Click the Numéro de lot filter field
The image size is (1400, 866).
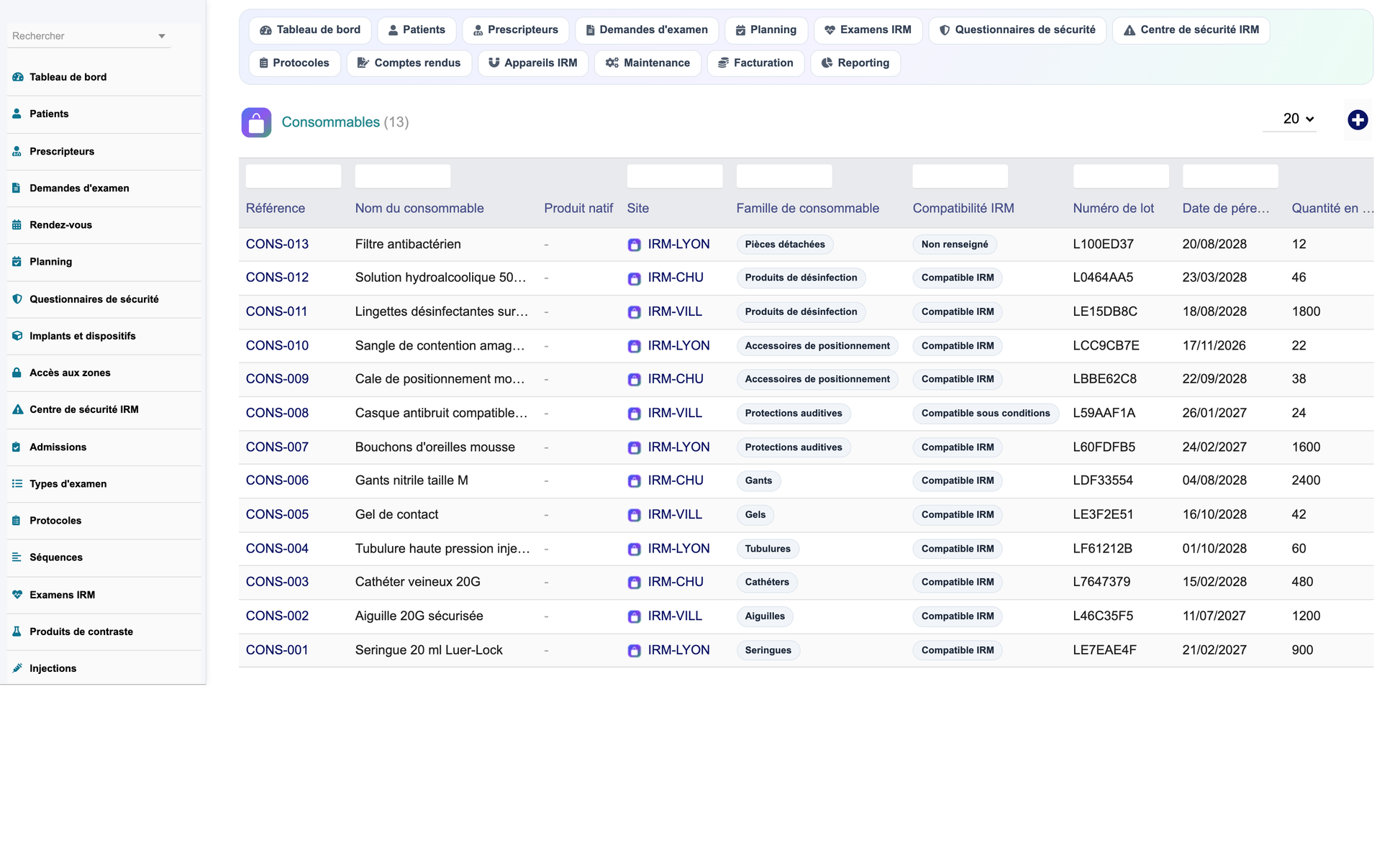click(1121, 176)
